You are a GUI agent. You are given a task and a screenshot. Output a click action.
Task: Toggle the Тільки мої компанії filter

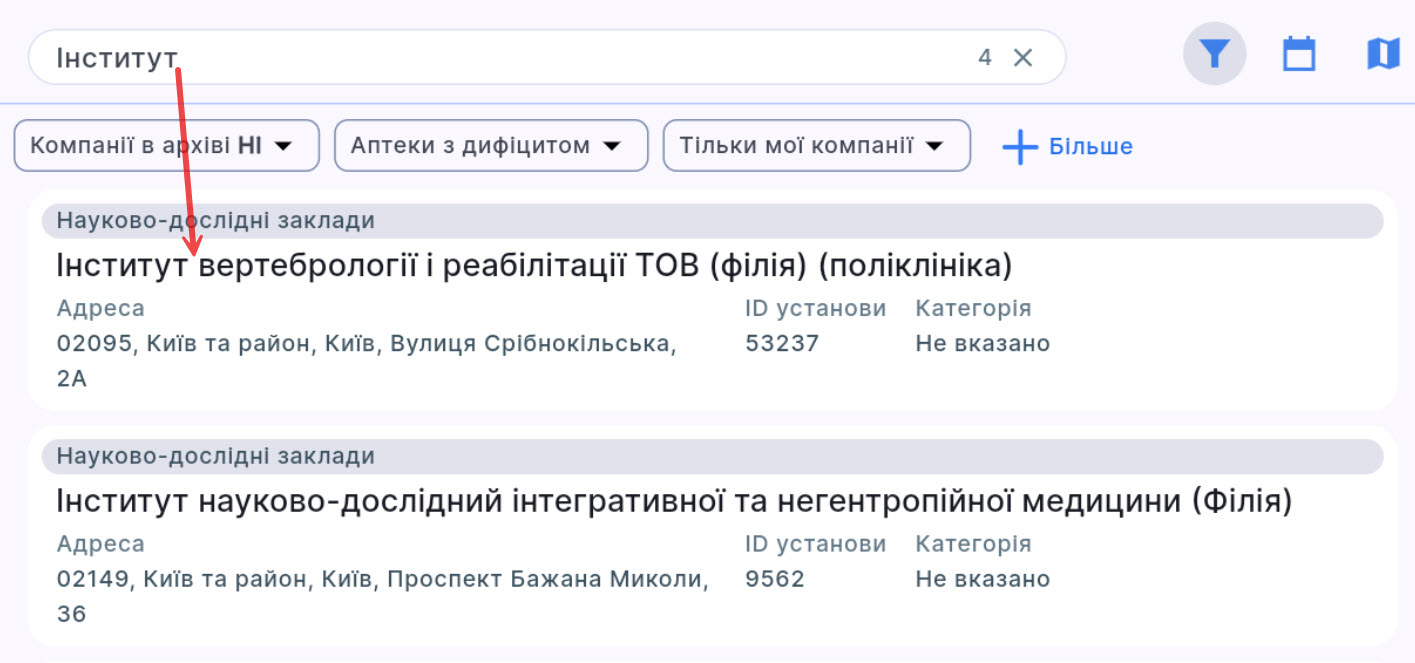tap(815, 145)
